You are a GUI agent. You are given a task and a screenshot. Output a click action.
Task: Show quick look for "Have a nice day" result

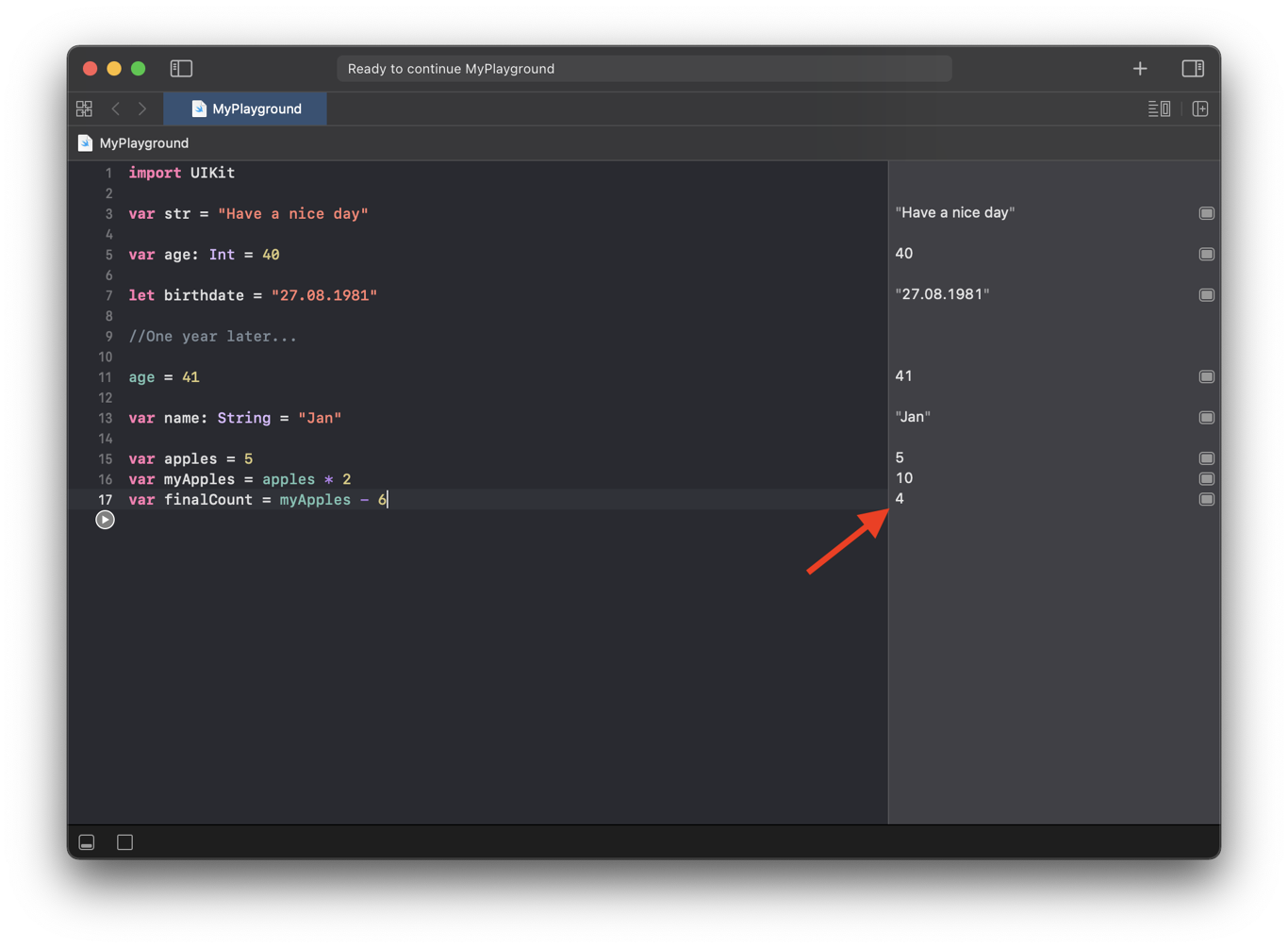click(1206, 213)
